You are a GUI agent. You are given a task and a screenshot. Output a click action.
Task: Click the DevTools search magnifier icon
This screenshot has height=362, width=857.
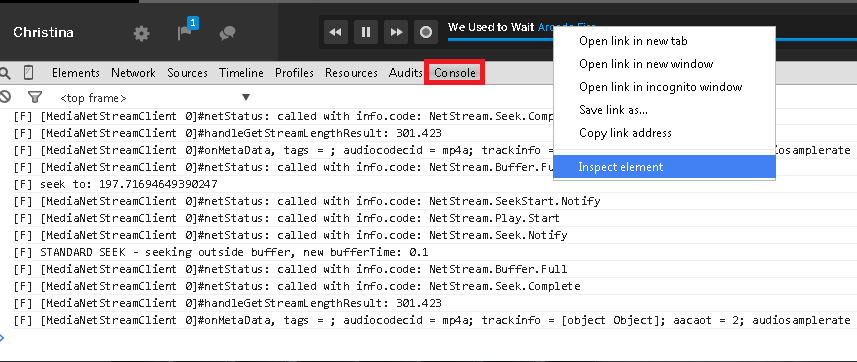pos(5,73)
